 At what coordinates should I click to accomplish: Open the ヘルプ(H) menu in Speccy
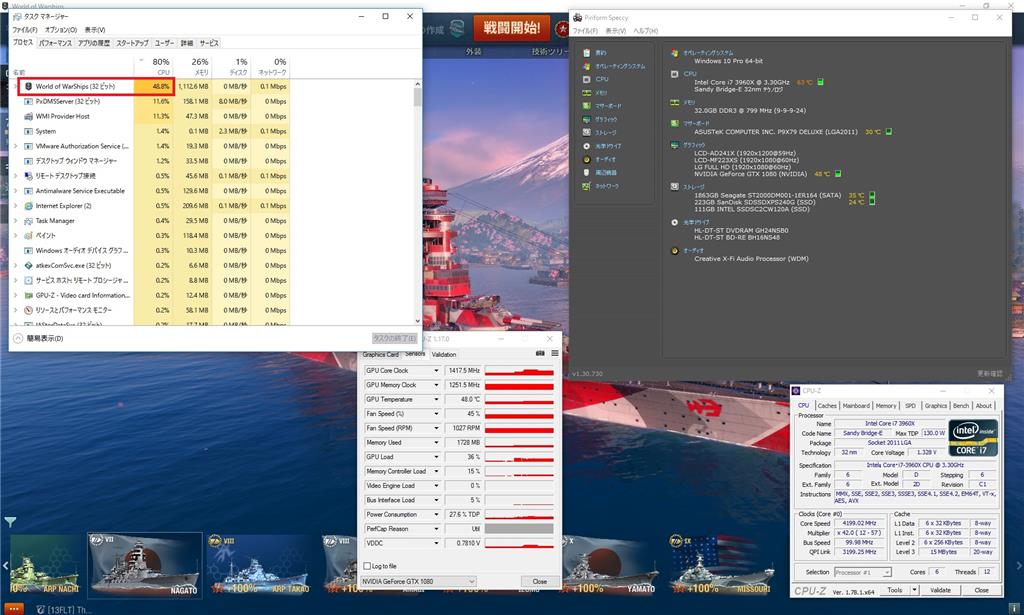pyautogui.click(x=645, y=31)
